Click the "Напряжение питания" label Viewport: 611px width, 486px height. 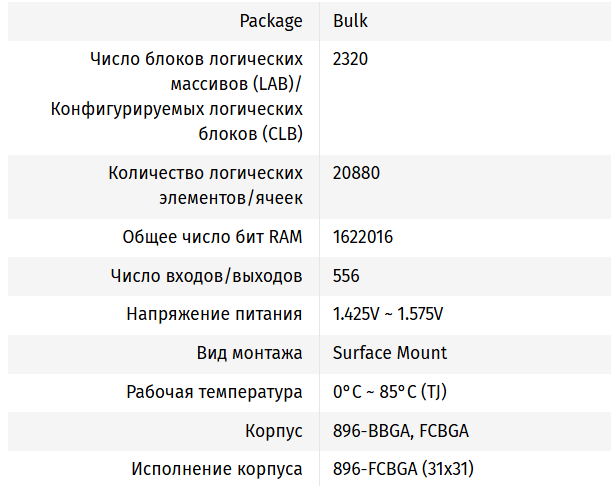coord(214,314)
